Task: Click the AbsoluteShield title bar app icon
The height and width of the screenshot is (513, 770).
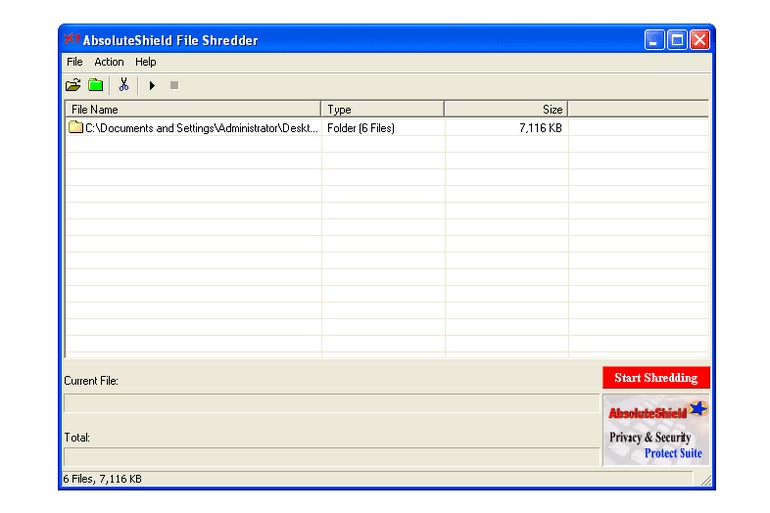Action: coord(72,39)
